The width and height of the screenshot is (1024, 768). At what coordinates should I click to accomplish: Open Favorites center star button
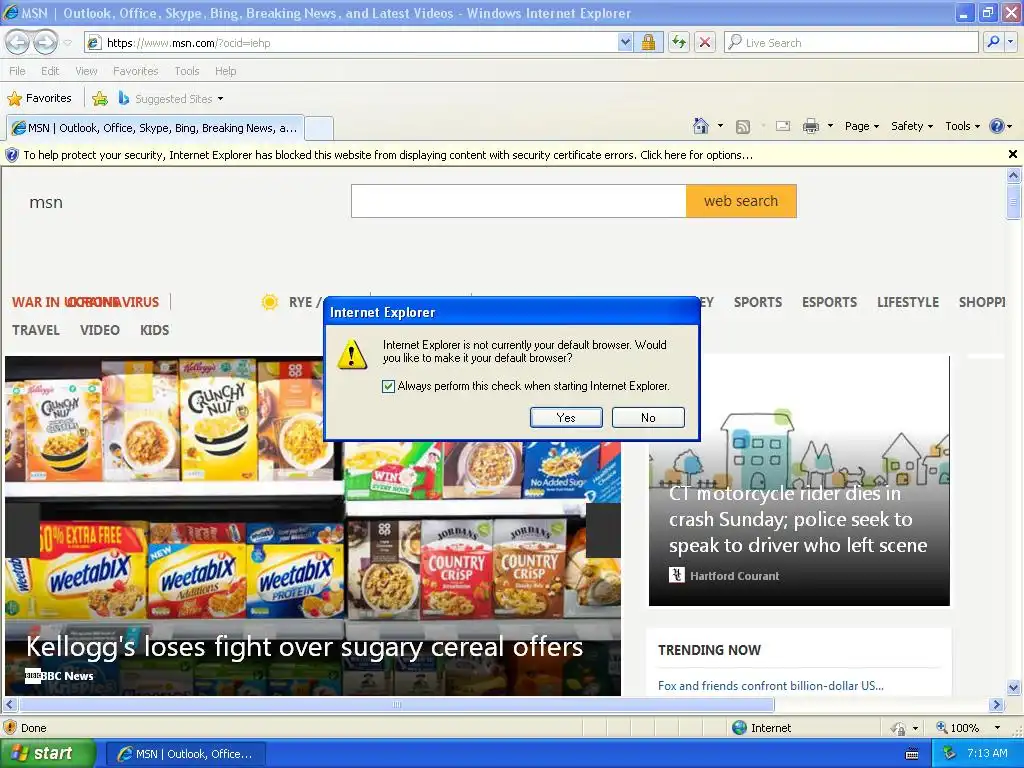pyautogui.click(x=39, y=99)
